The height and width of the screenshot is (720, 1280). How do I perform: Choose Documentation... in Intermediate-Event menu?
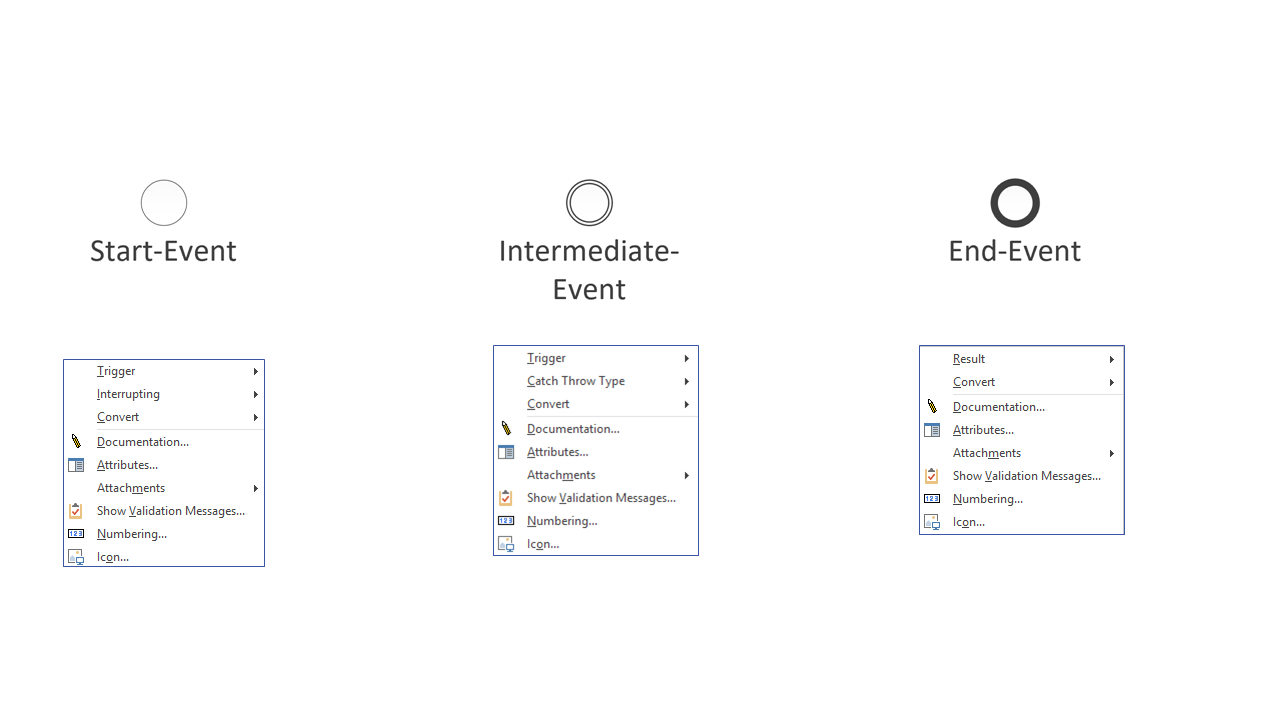pos(573,429)
